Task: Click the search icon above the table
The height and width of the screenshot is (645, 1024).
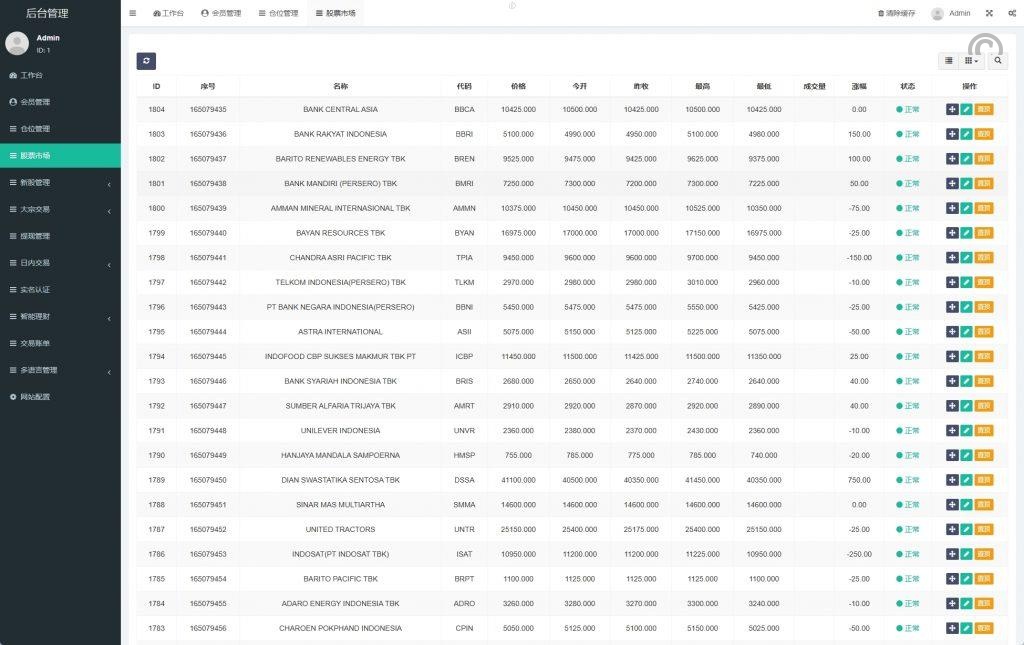Action: point(997,61)
